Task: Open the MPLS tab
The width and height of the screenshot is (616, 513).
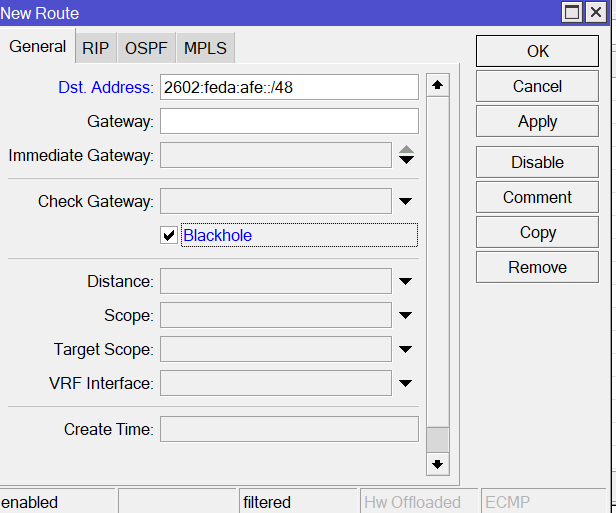Action: pyautogui.click(x=205, y=48)
